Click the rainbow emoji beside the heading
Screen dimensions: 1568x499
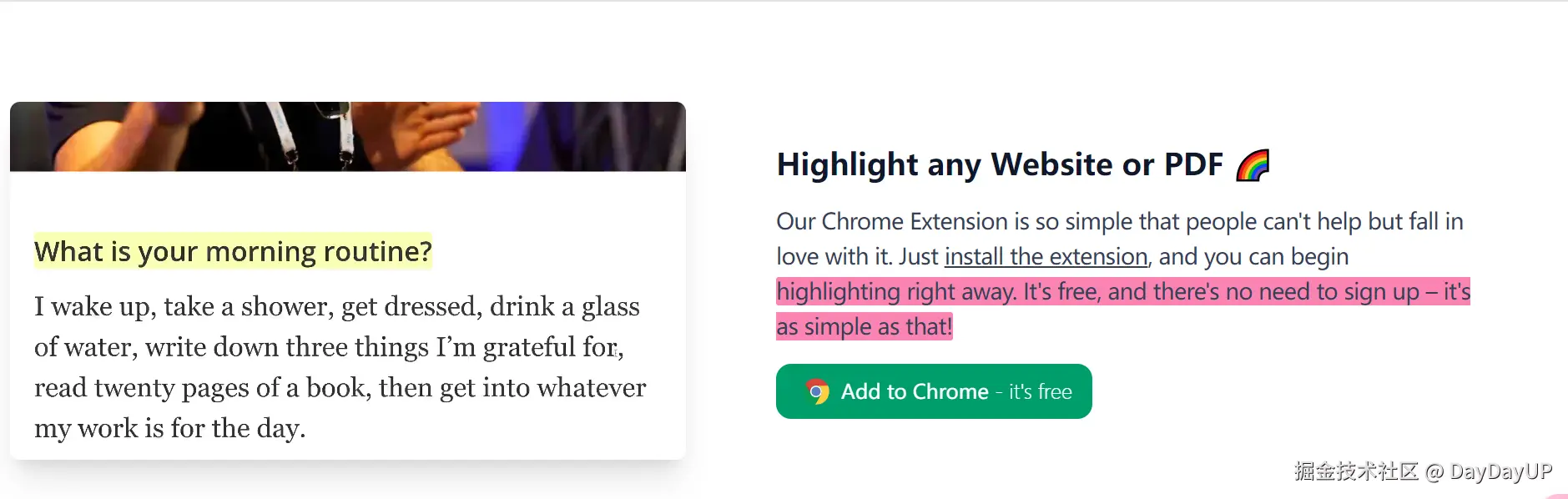click(1253, 165)
